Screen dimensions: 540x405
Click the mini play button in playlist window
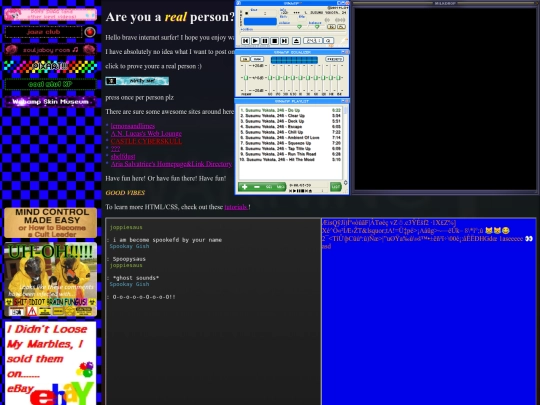coord(295,191)
